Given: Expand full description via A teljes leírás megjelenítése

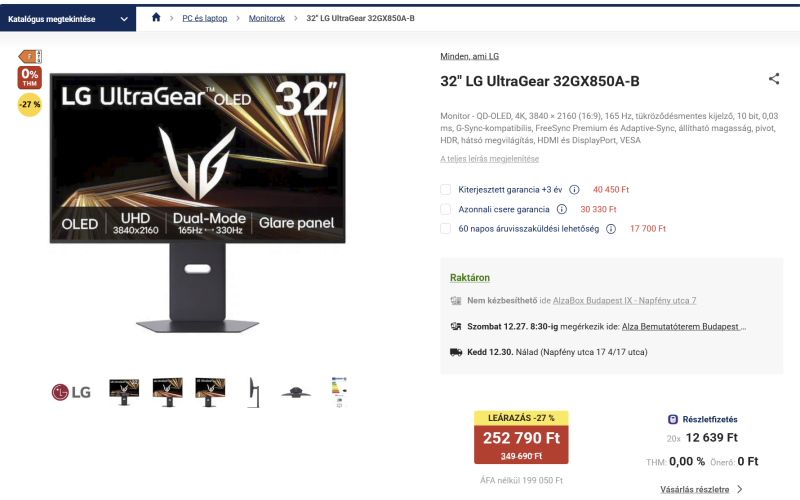Looking at the screenshot, I should coord(489,159).
